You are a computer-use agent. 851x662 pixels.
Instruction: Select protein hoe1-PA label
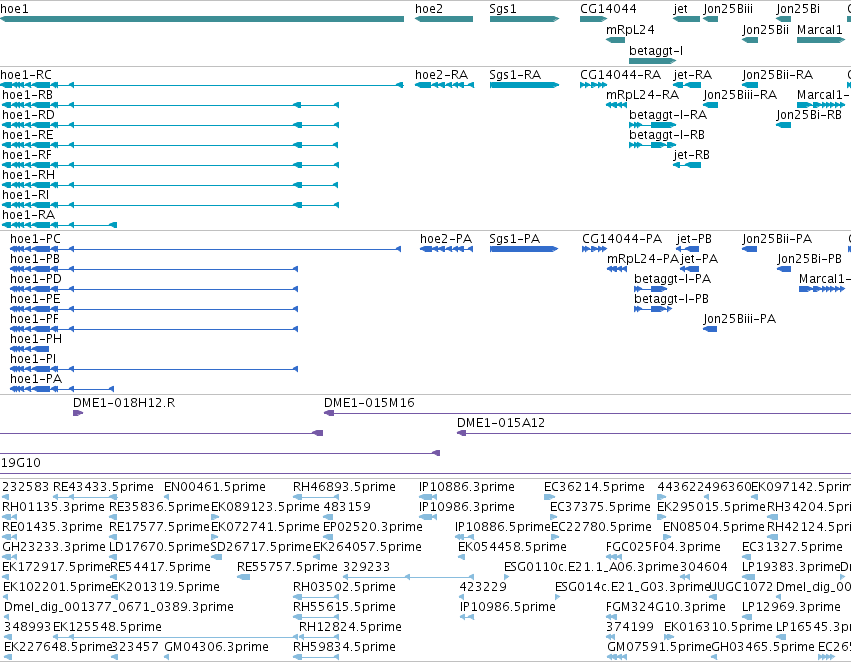click(36, 379)
